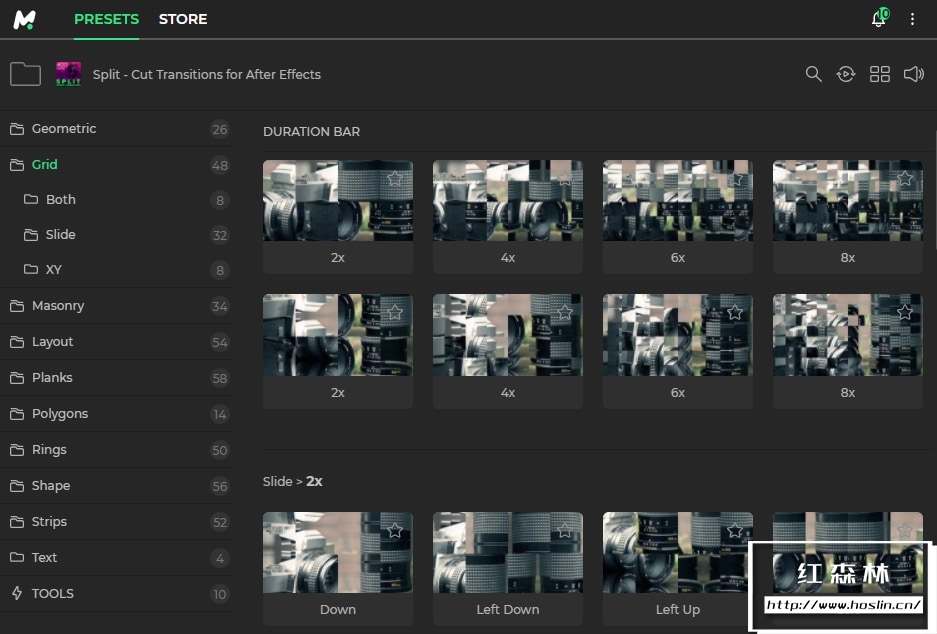937x634 pixels.
Task: Favorite the Left Down preset star
Action: [565, 530]
